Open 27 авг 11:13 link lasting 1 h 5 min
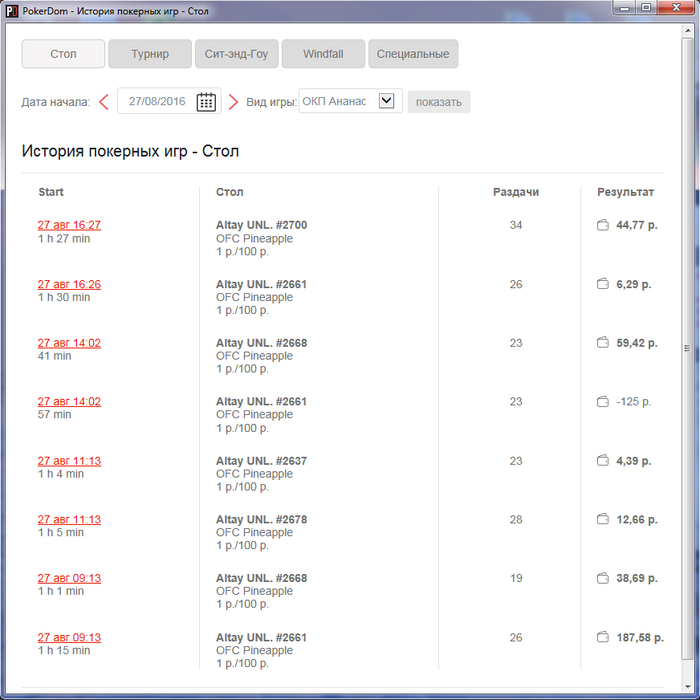The image size is (700, 700). click(69, 520)
